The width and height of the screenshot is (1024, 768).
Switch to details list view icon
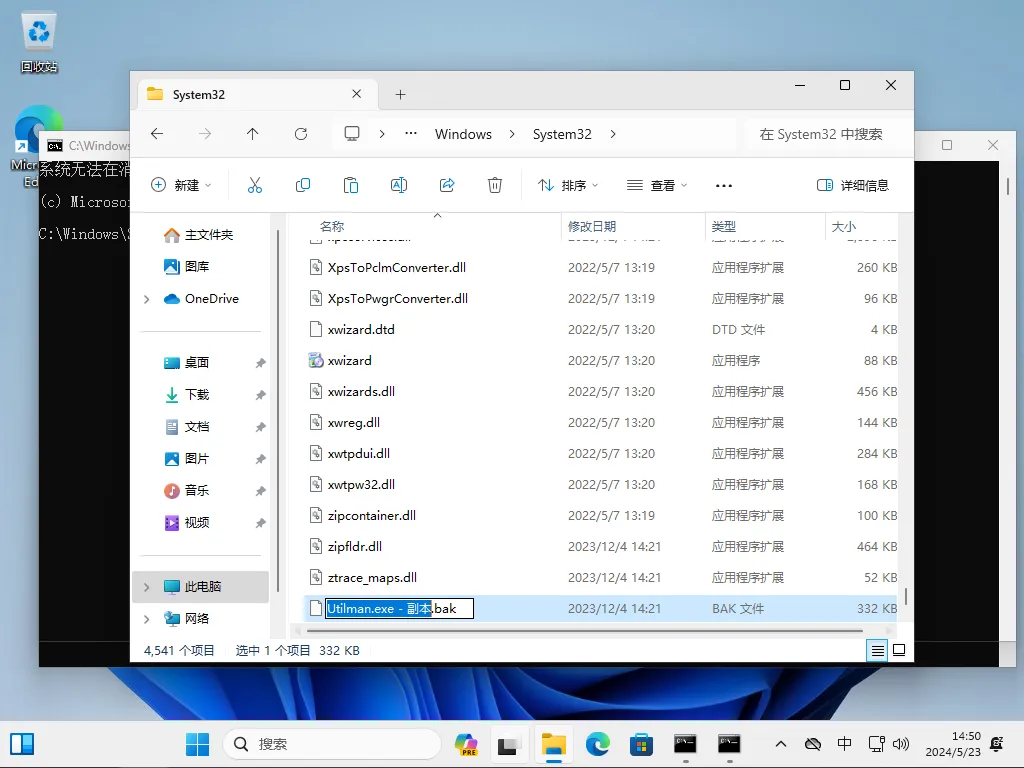coord(877,650)
